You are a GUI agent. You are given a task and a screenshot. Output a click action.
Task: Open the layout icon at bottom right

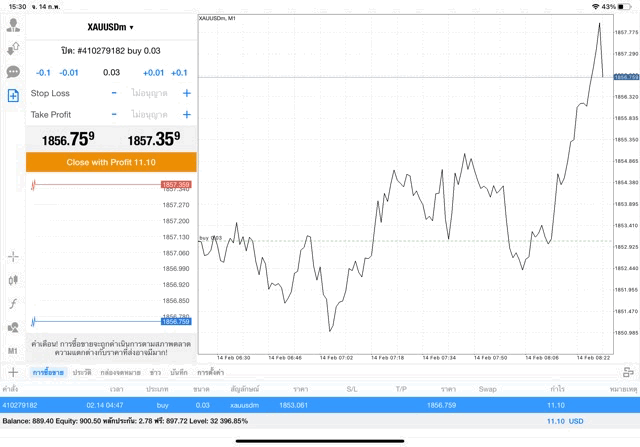coord(628,372)
